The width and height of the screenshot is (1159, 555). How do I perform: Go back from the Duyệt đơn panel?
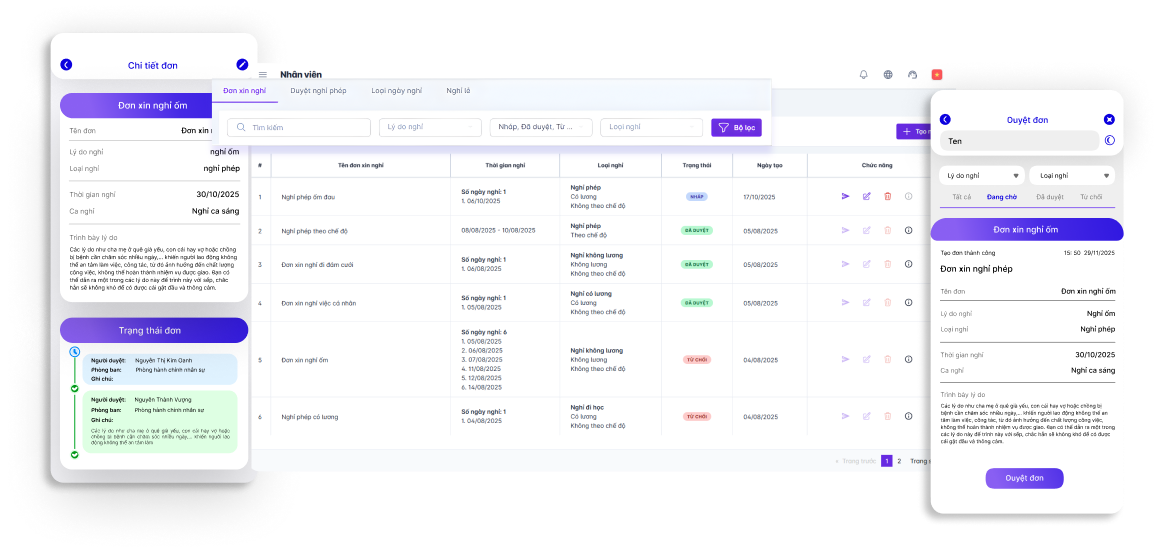pos(945,119)
